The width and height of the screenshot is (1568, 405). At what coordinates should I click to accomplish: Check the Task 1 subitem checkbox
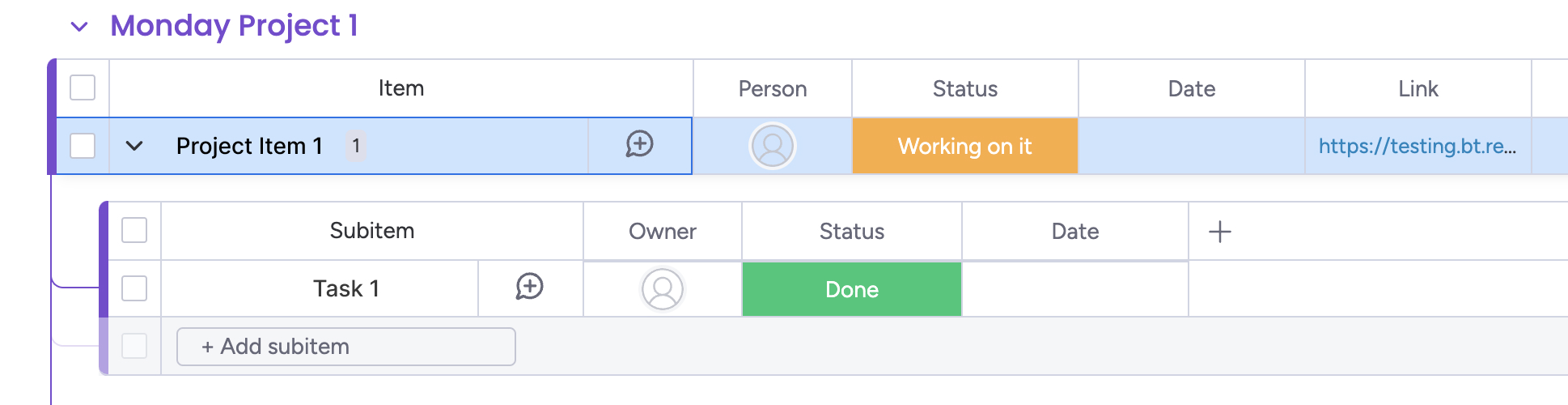(134, 288)
